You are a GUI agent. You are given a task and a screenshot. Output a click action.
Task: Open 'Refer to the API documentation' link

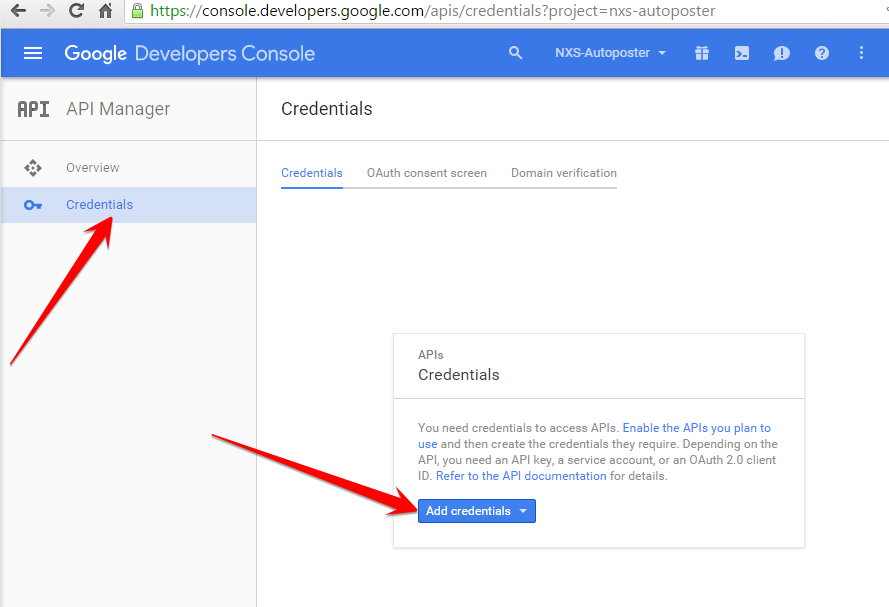(x=521, y=476)
